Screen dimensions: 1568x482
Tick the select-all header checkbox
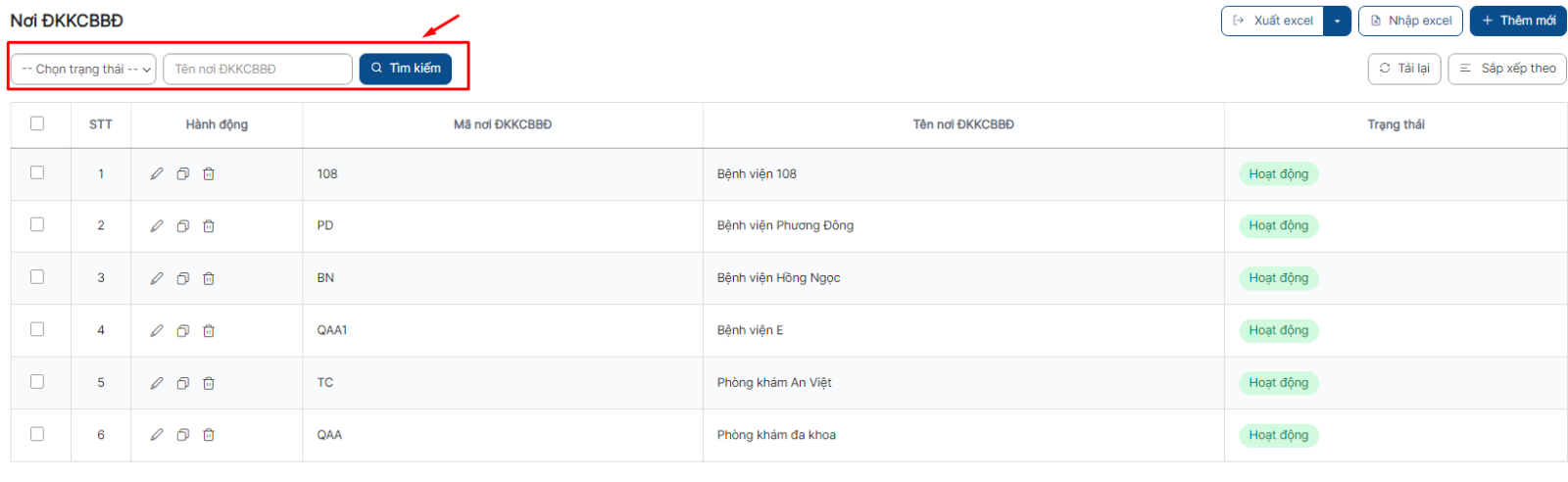(x=37, y=123)
